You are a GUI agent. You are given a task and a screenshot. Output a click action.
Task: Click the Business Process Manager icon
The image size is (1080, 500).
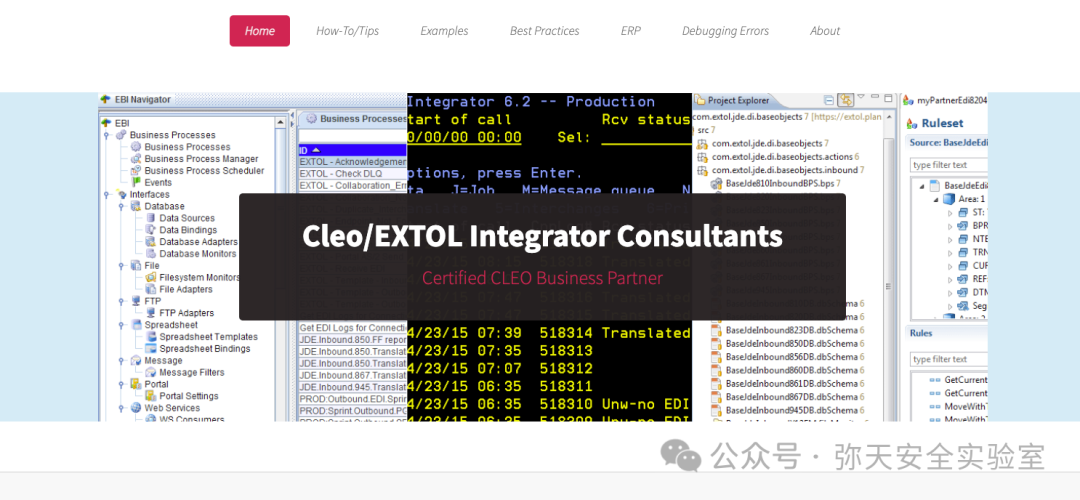pos(136,158)
